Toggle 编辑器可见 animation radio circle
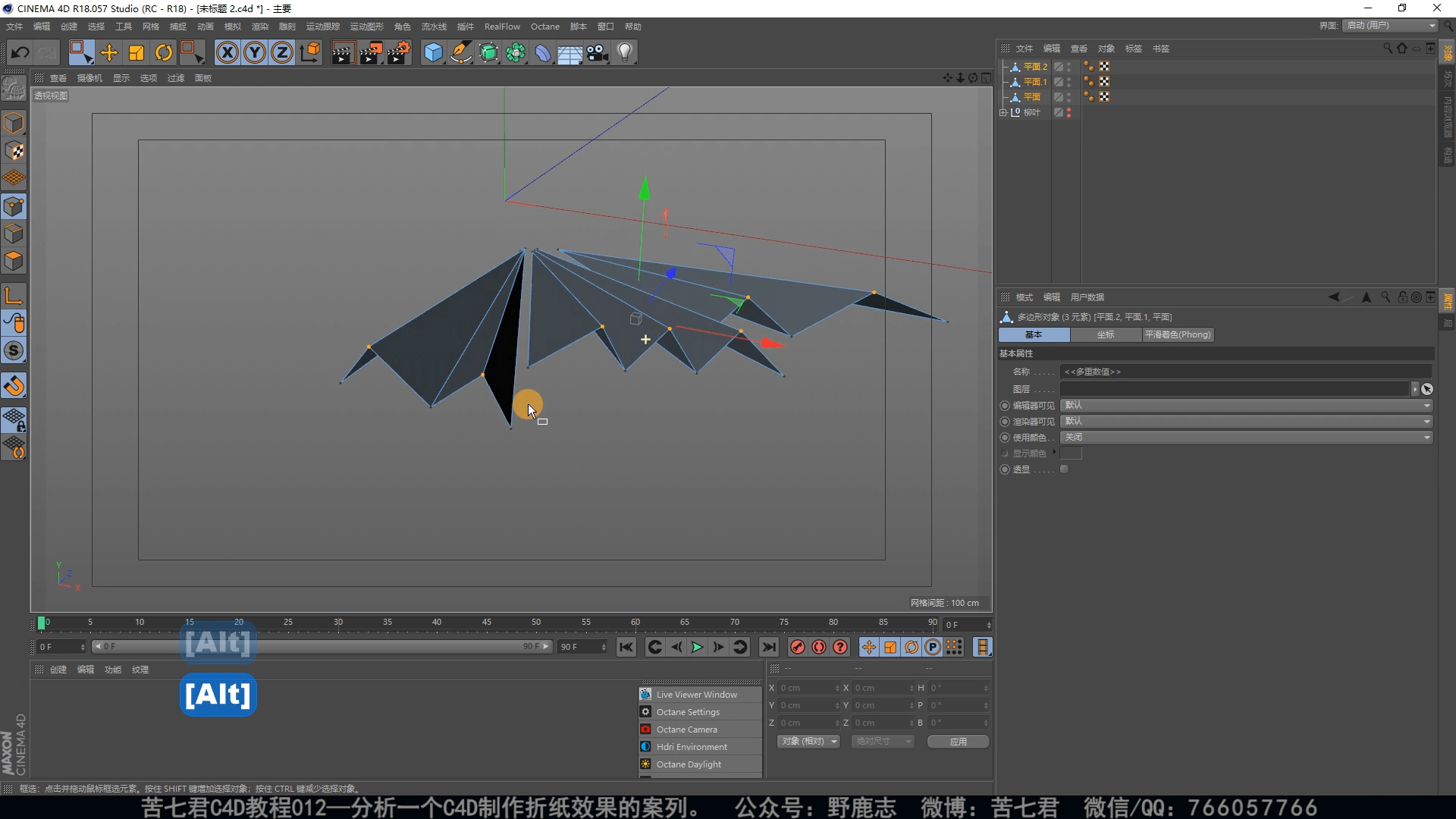1456x819 pixels. click(x=1005, y=406)
